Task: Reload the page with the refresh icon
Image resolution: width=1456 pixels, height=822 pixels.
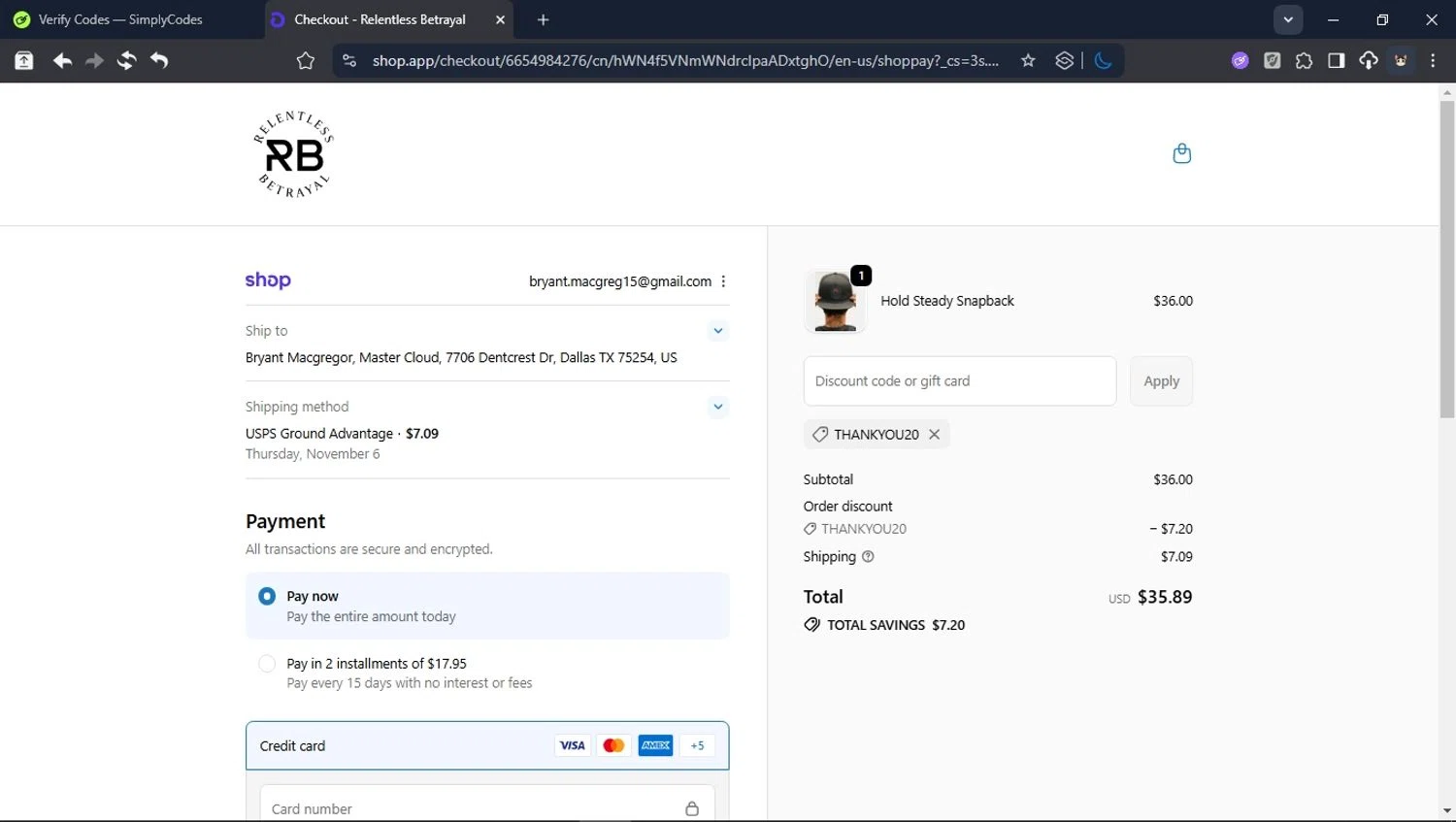Action: click(x=126, y=60)
